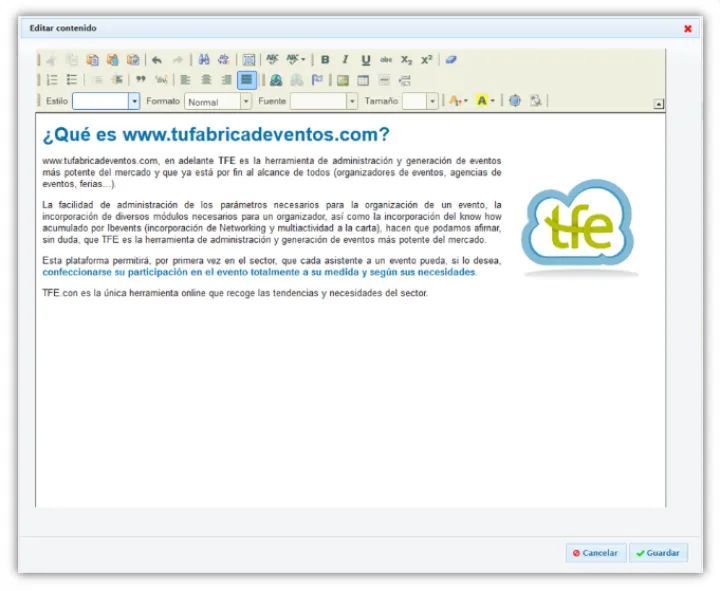Click the Remove Format eraser icon
This screenshot has height=591, width=720.
pos(451,60)
